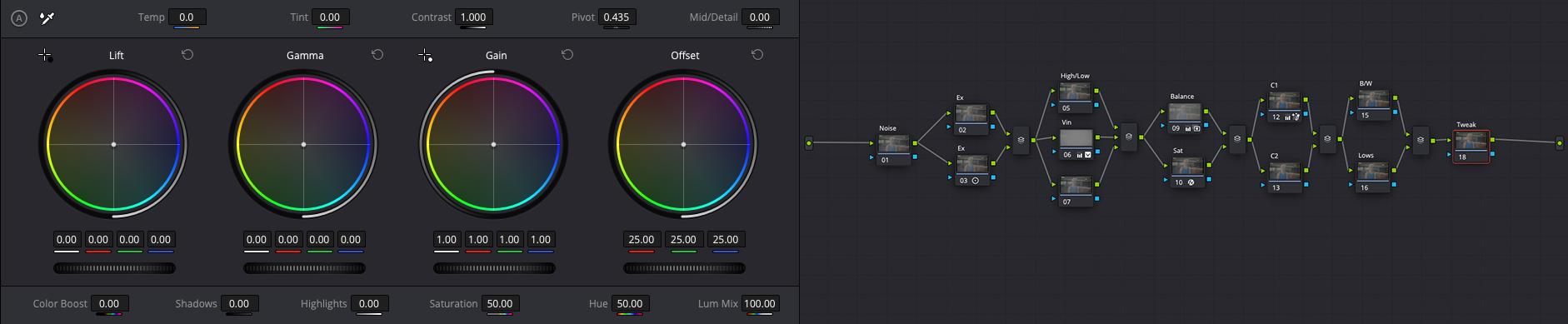The height and width of the screenshot is (324, 1568).
Task: Select the Ex node 03
Action: click(971, 169)
